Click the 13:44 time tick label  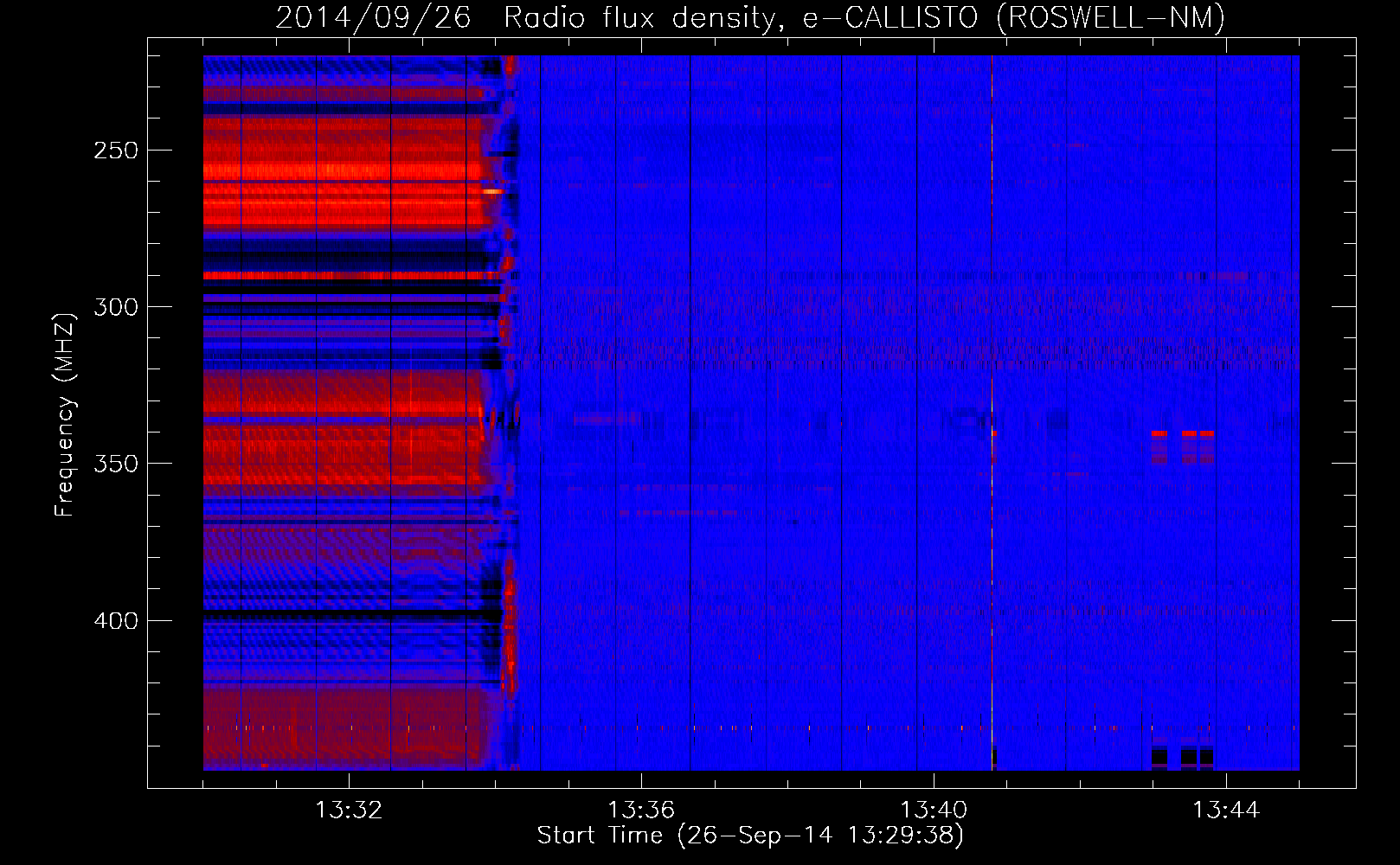point(1226,811)
